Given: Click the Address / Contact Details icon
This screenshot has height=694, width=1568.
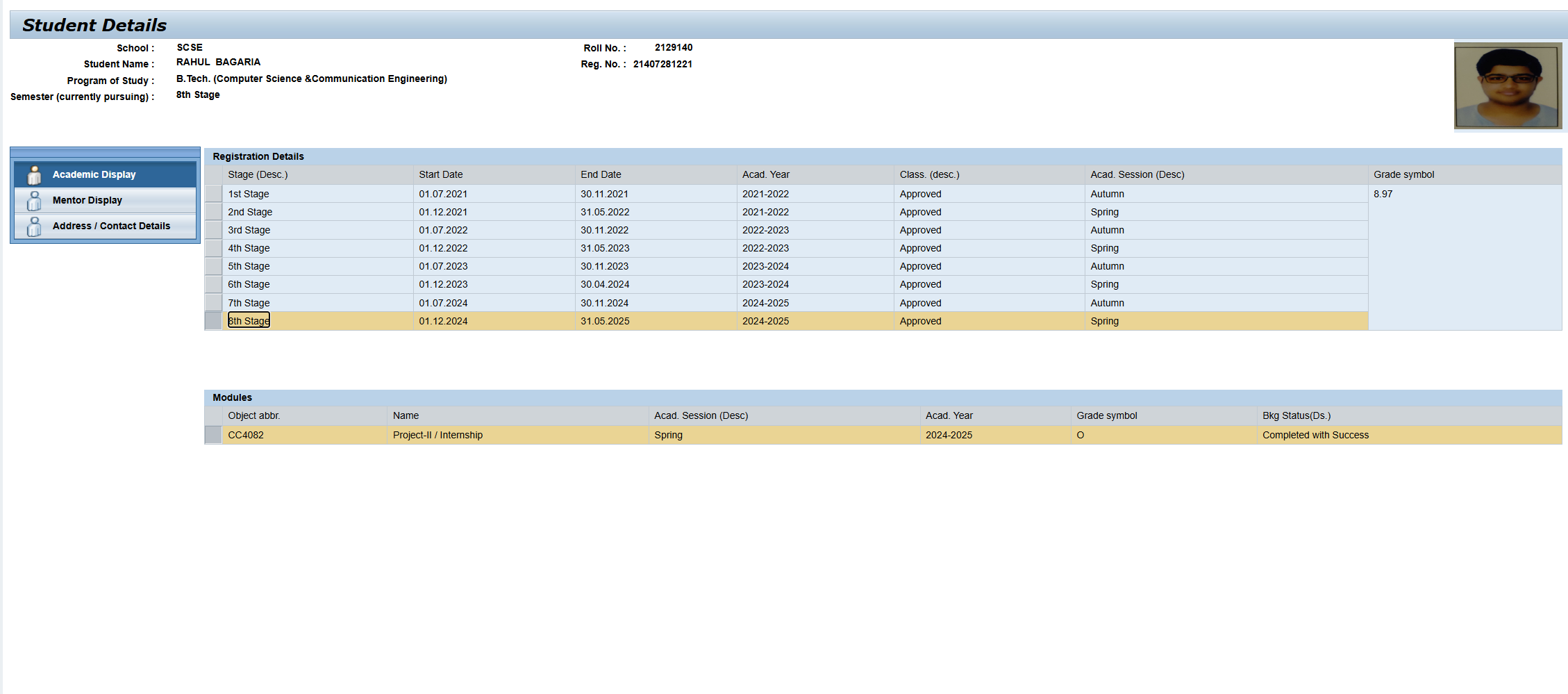Looking at the screenshot, I should [34, 226].
